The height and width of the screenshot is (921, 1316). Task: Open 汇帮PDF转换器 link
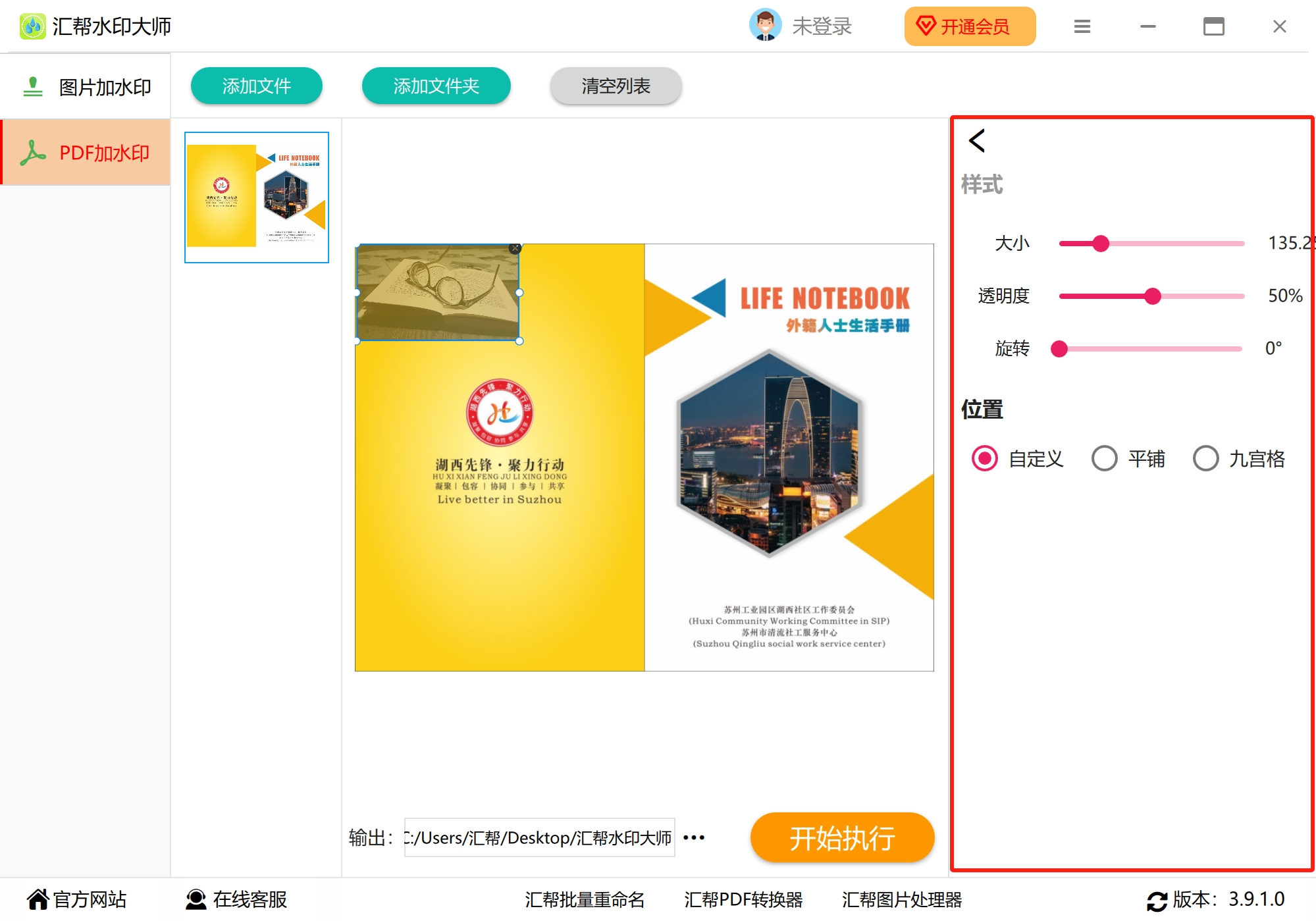point(743,899)
